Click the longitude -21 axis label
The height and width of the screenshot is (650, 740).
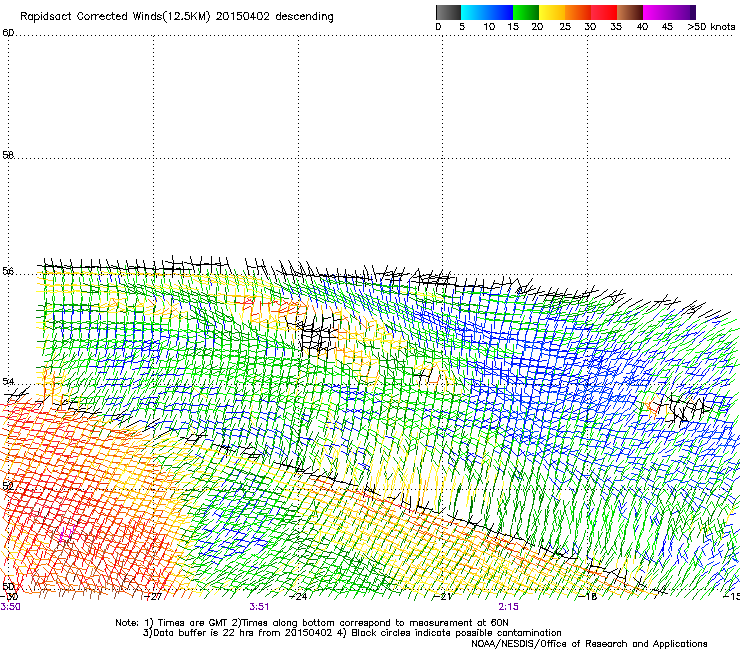pos(443,597)
